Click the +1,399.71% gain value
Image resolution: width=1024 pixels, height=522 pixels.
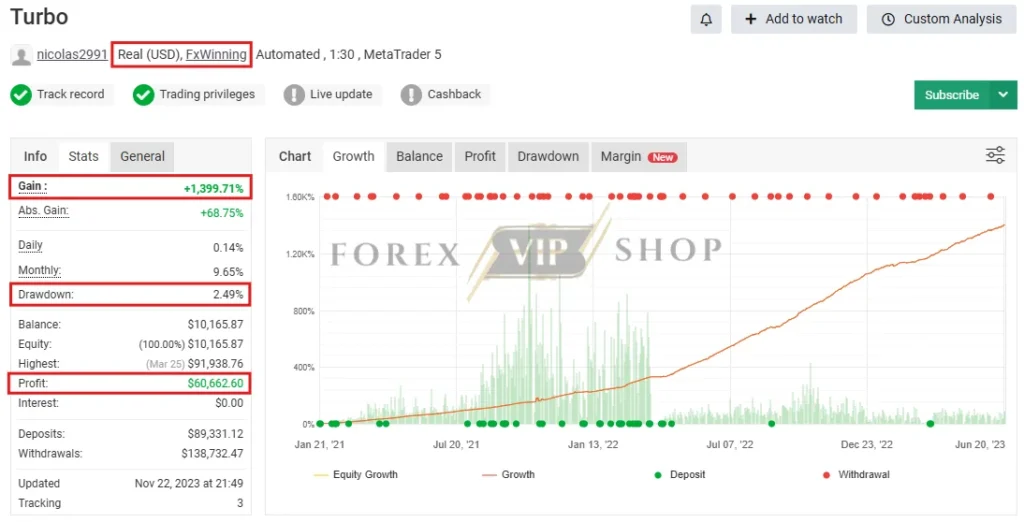click(213, 188)
